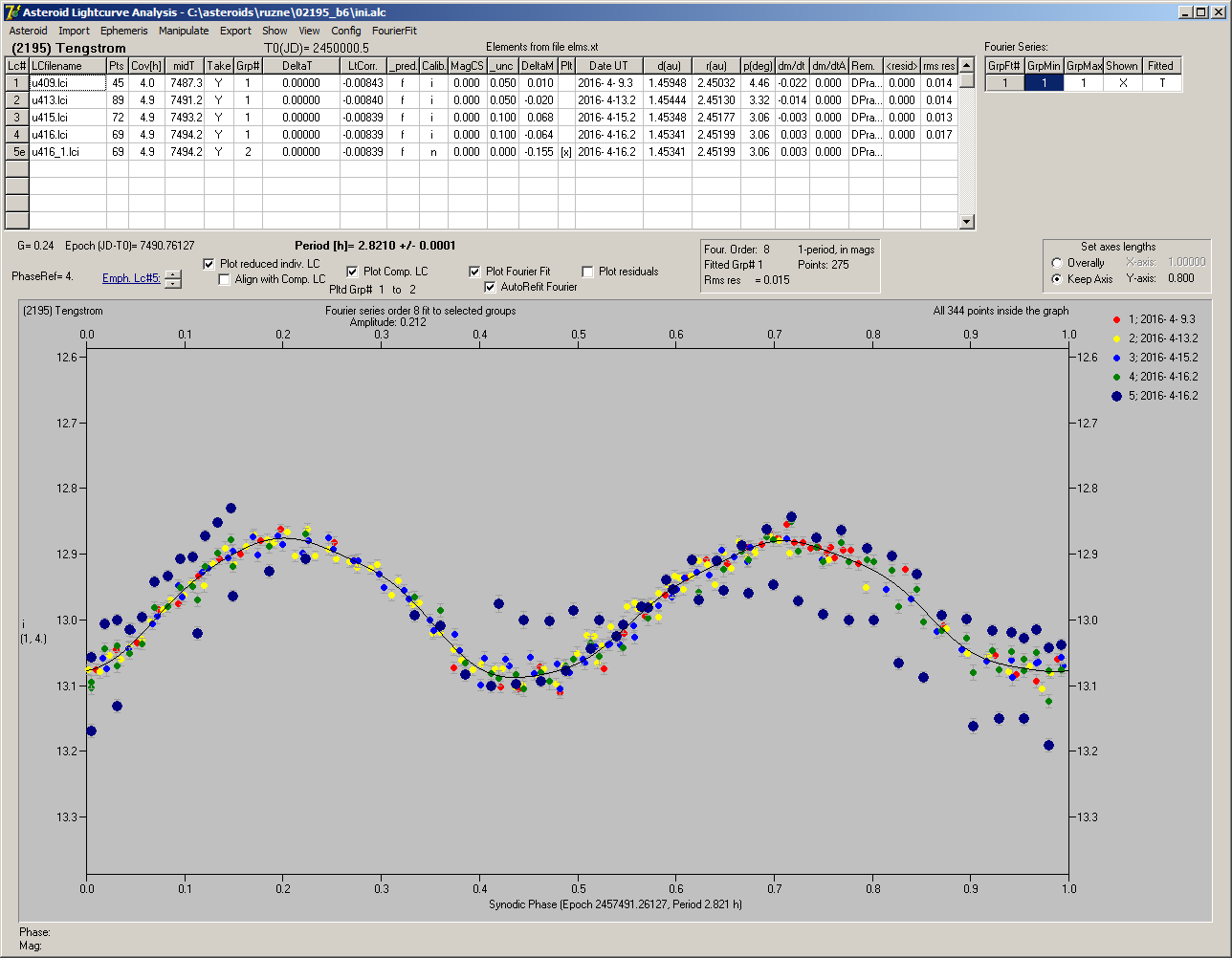This screenshot has height=958, width=1232.
Task: Select Keep Axis radio button
Action: tap(1057, 279)
